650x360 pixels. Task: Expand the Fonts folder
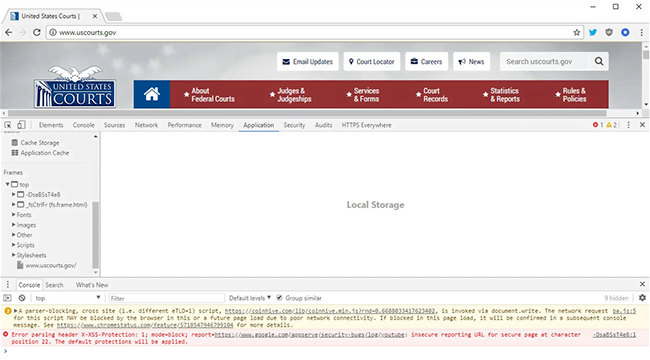tap(13, 214)
